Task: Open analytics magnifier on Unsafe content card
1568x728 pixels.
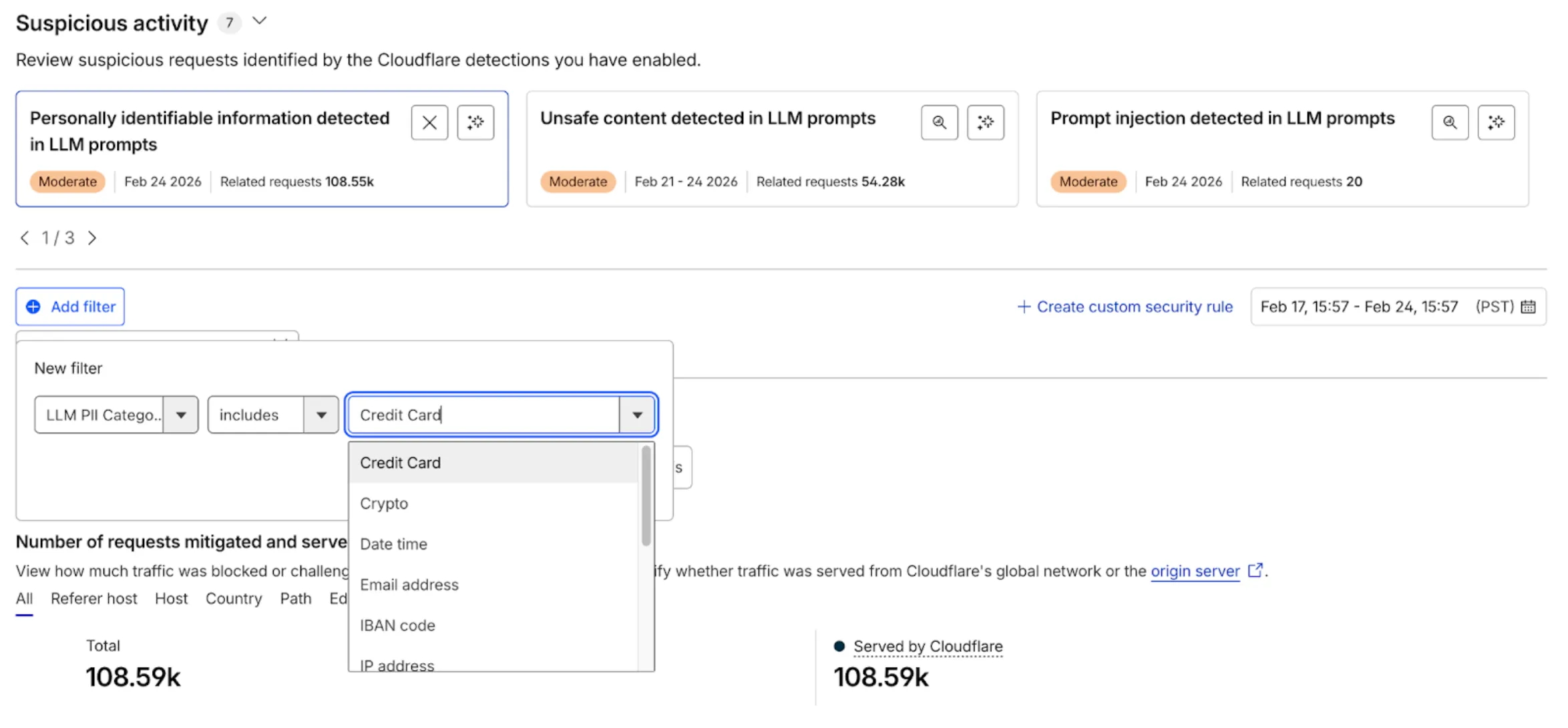Action: 940,122
